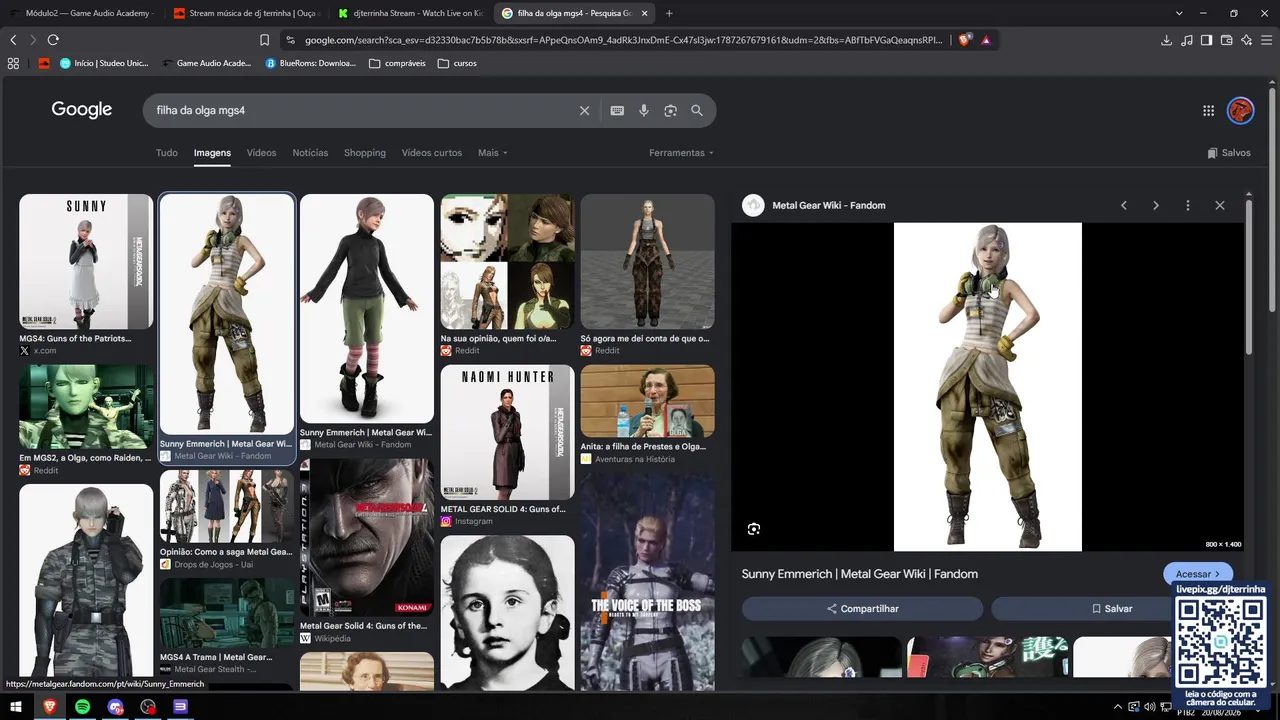Go to the Google homepage via logo
Viewport: 1280px width, 720px height.
82,110
